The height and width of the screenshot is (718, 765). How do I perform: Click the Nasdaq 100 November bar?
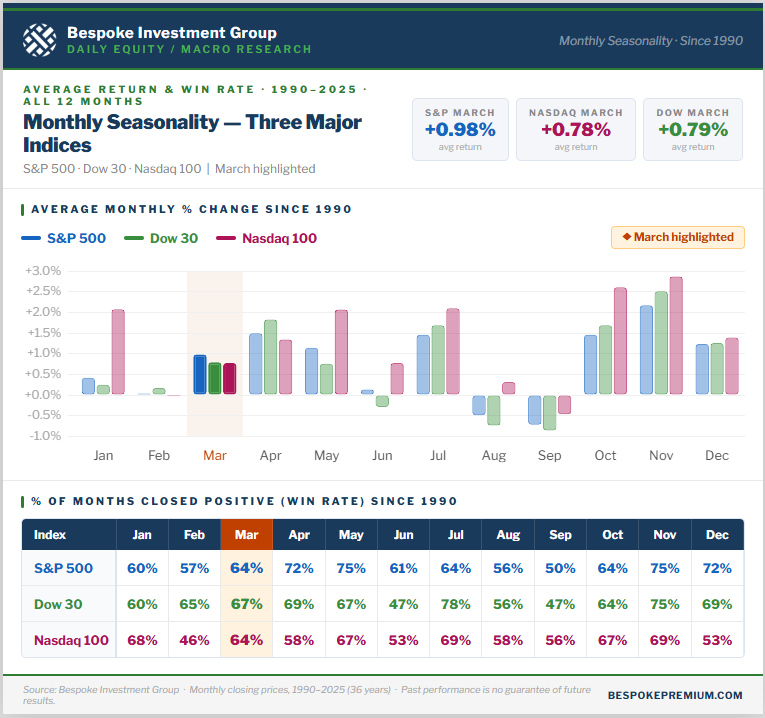point(676,336)
